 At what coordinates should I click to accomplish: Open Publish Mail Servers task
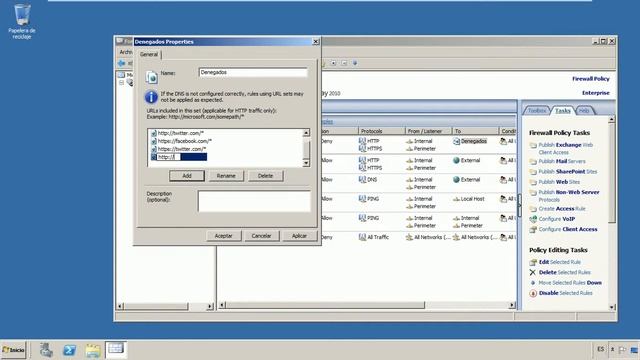click(562, 161)
